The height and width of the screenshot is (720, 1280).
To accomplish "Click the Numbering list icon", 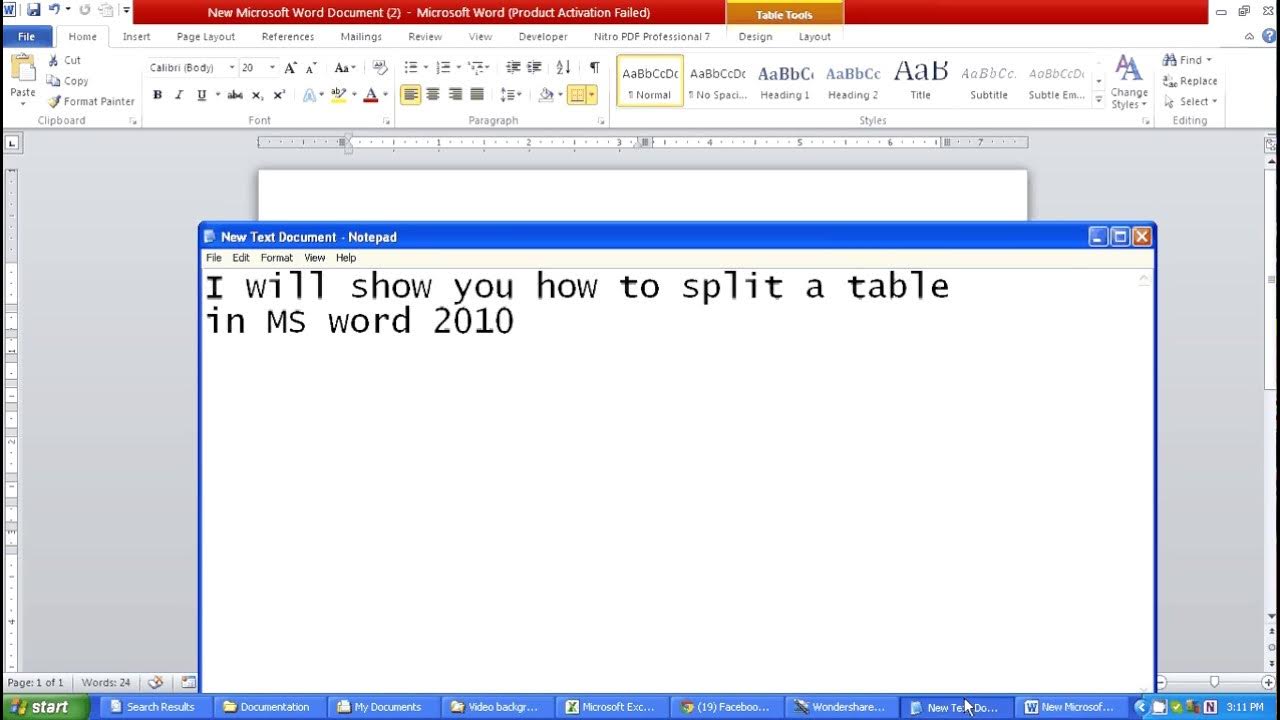I will pyautogui.click(x=442, y=67).
